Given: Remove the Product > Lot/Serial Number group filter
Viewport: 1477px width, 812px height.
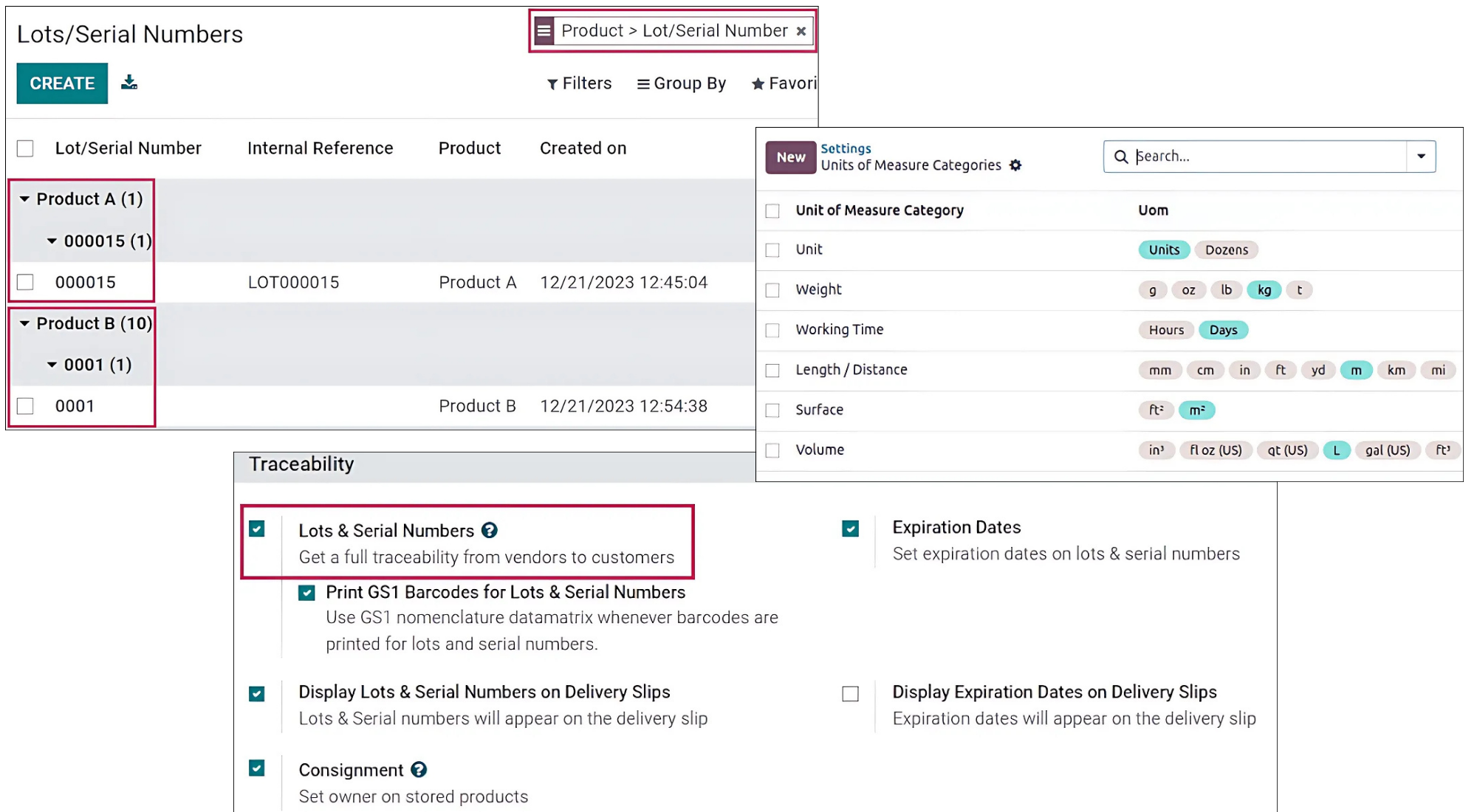Looking at the screenshot, I should point(801,31).
